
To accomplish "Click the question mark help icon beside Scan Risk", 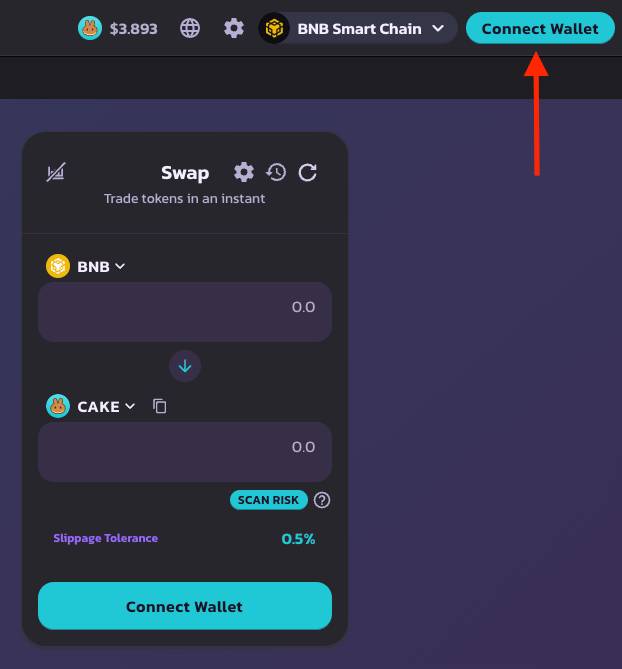I will coord(322,500).
